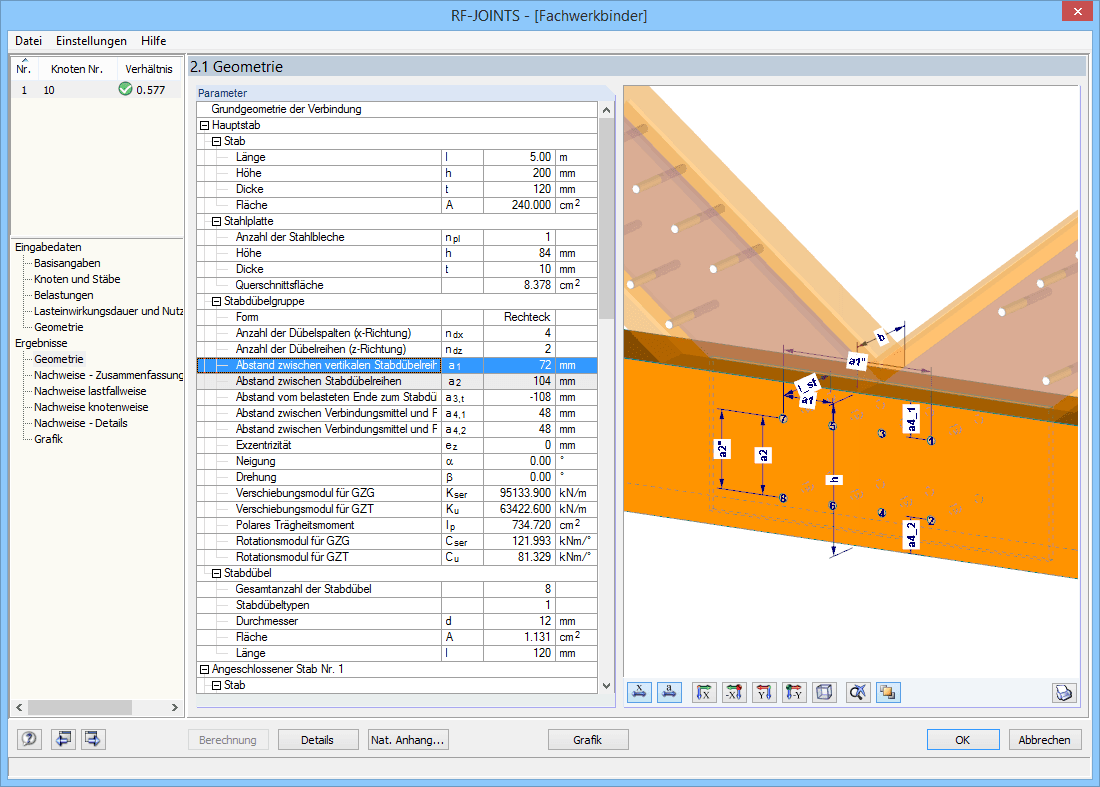Select the highlighted a1 row with 72 mm
The width and height of the screenshot is (1100, 787).
[x=397, y=365]
